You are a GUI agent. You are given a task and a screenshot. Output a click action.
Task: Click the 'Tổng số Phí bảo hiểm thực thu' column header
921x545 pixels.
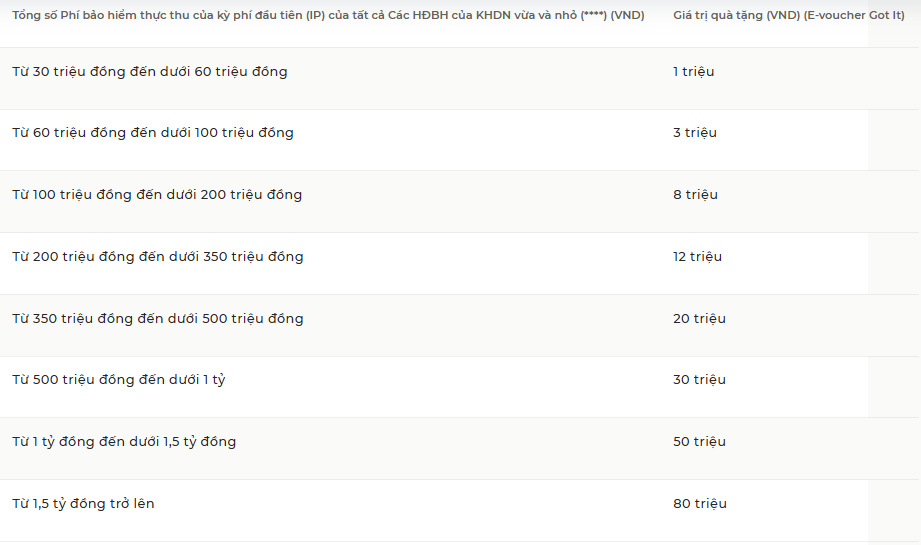click(x=328, y=15)
